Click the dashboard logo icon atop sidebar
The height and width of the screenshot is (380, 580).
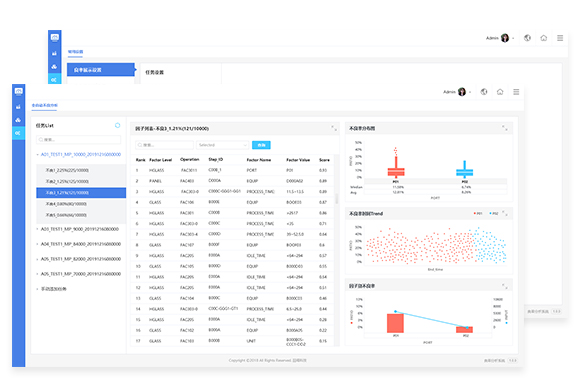point(18,91)
